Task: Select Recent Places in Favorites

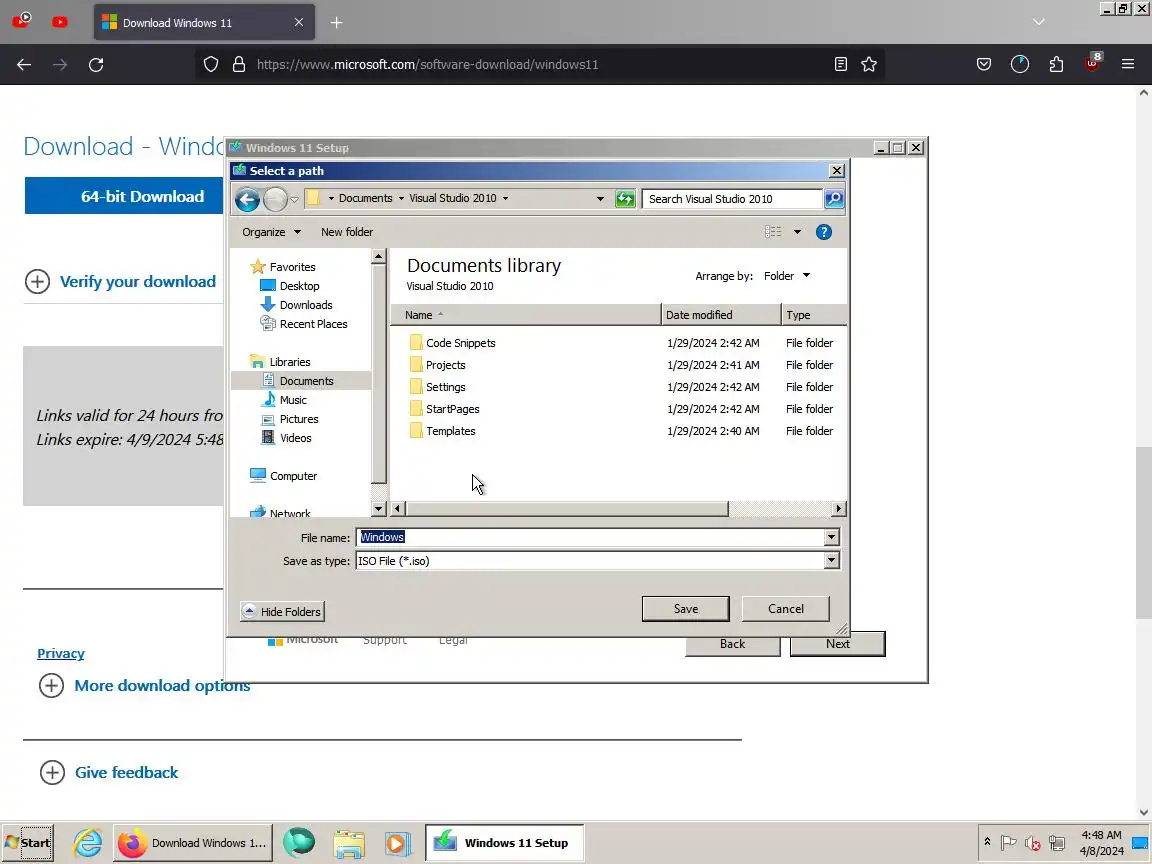Action: (313, 324)
